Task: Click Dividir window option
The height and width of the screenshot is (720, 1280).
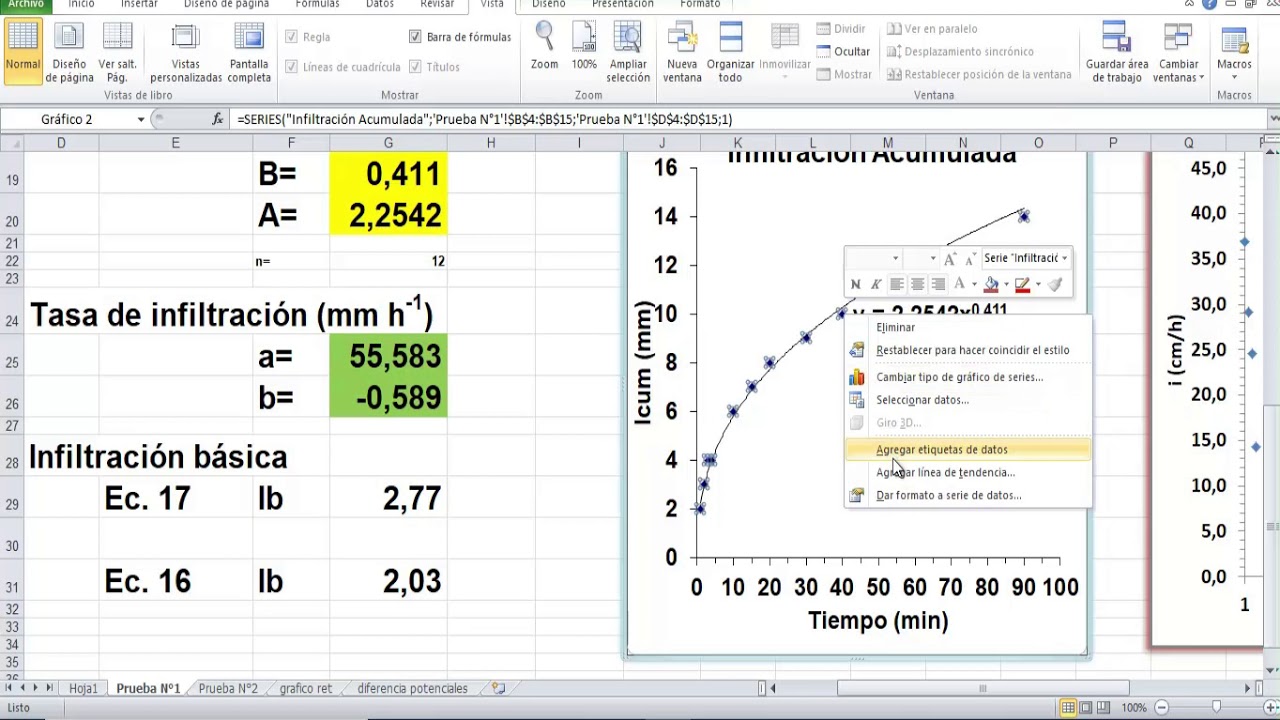Action: click(x=841, y=29)
